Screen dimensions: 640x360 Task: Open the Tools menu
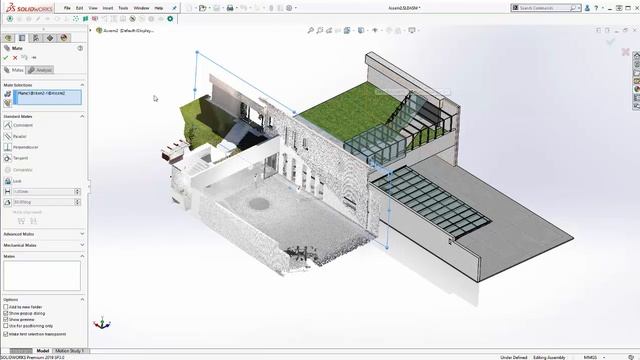[123, 8]
